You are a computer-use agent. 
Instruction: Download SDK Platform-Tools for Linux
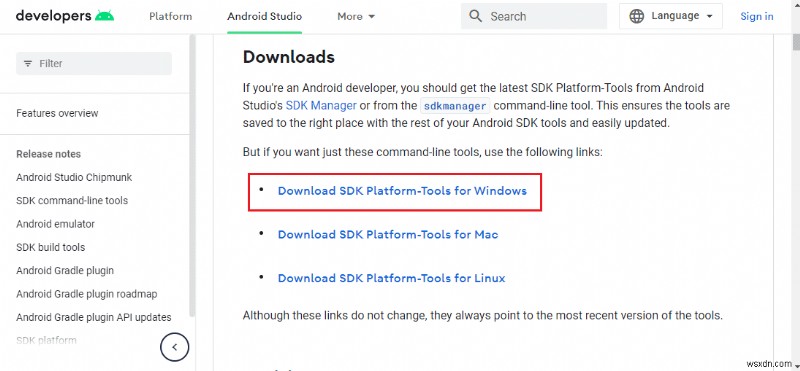tap(391, 279)
